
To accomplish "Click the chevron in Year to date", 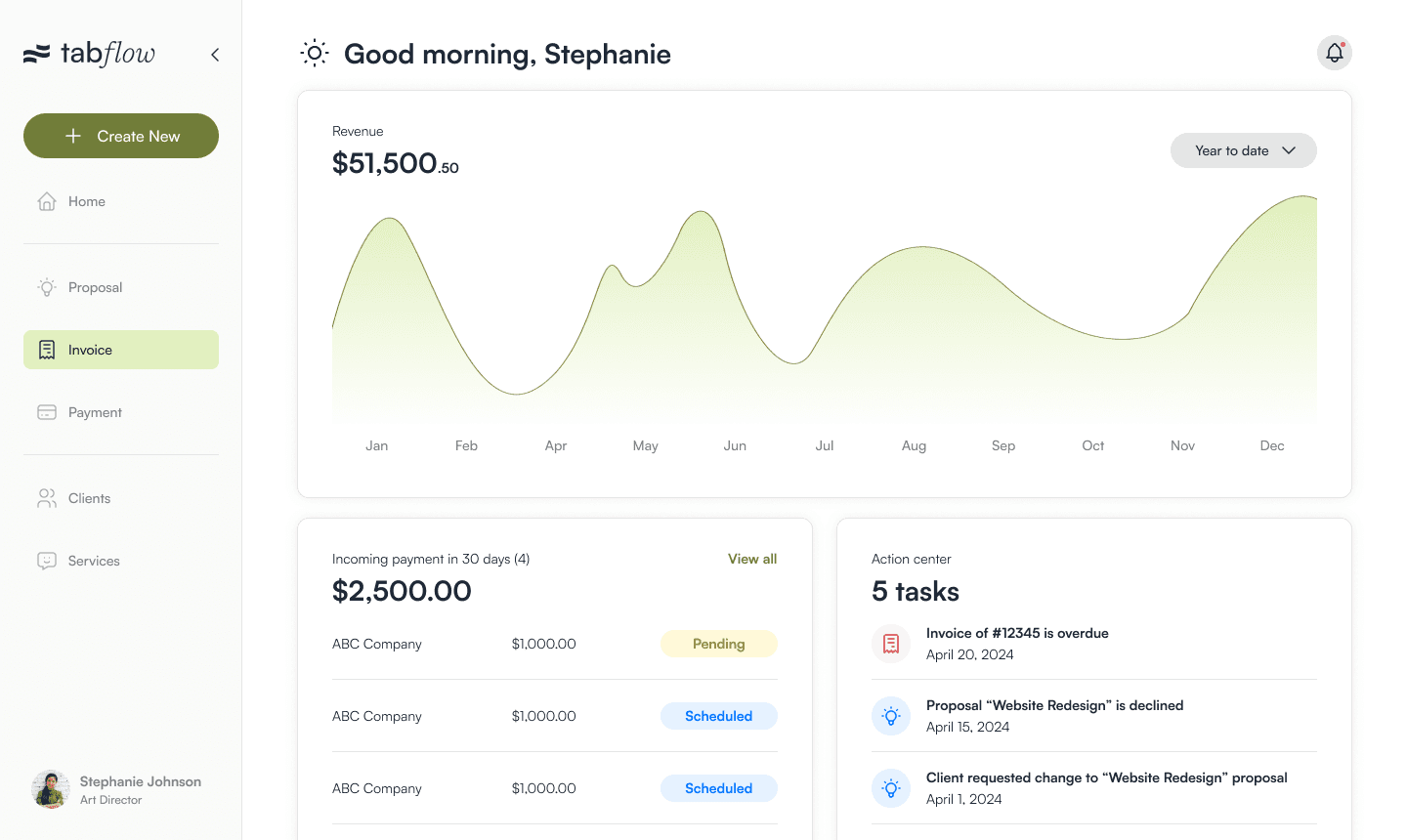I will tap(1289, 150).
